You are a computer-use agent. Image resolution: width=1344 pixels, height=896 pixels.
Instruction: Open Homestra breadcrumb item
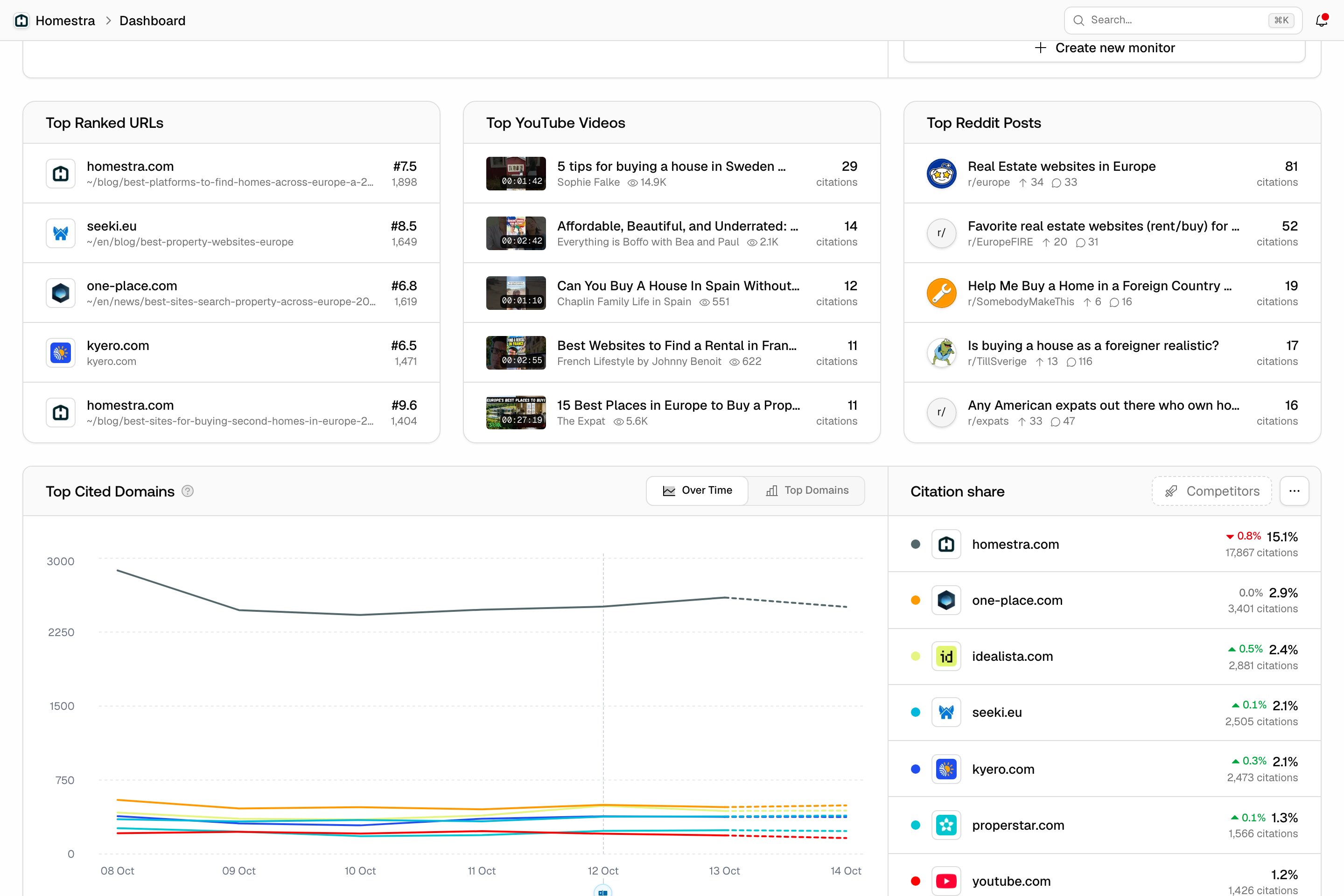click(65, 21)
